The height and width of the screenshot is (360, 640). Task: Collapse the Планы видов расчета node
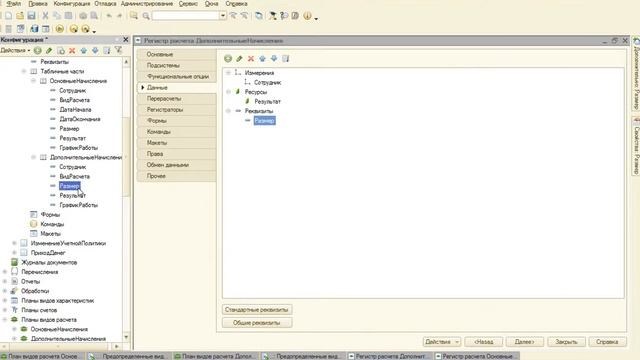(x=5, y=319)
